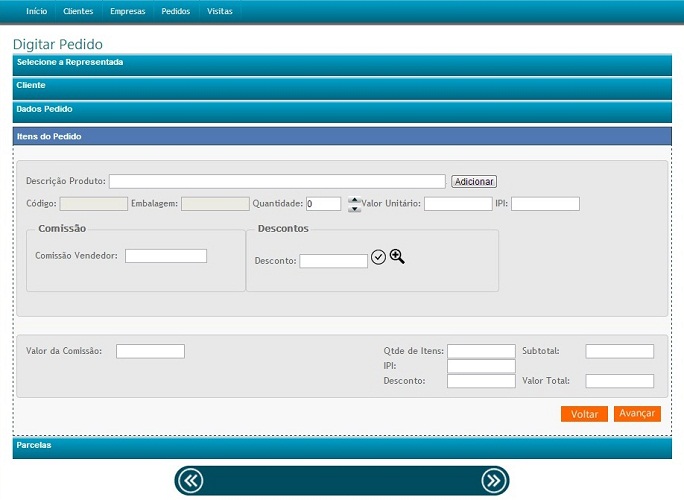The image size is (684, 500).
Task: Expand the Parcelas section
Action: pos(342,448)
